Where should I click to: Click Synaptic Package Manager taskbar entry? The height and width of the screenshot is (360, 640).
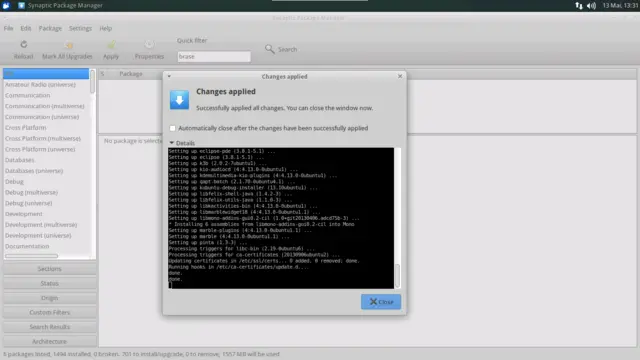tap(60, 6)
